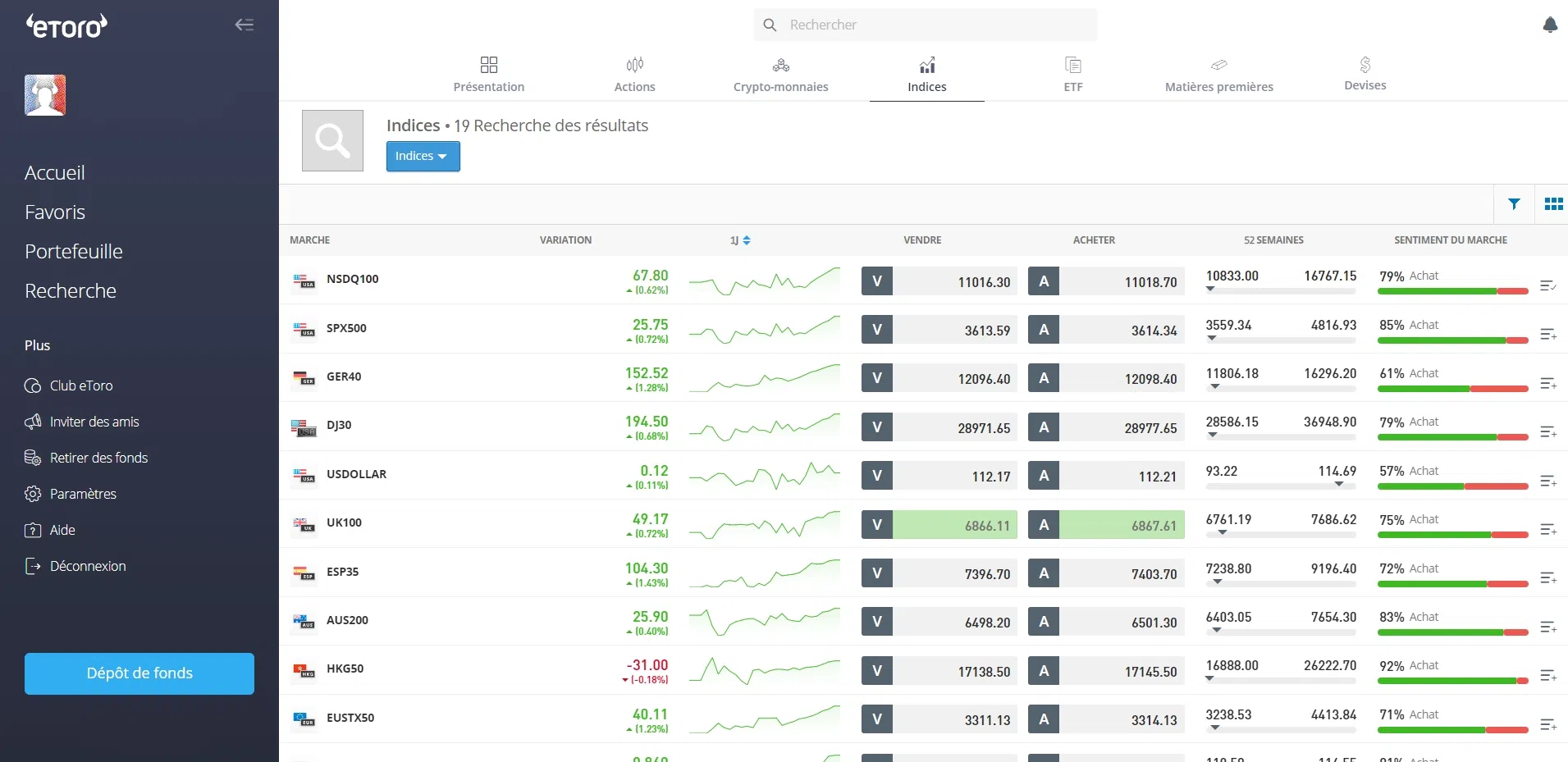Open the ETF tab
Viewport: 1568px width, 762px height.
(1073, 75)
